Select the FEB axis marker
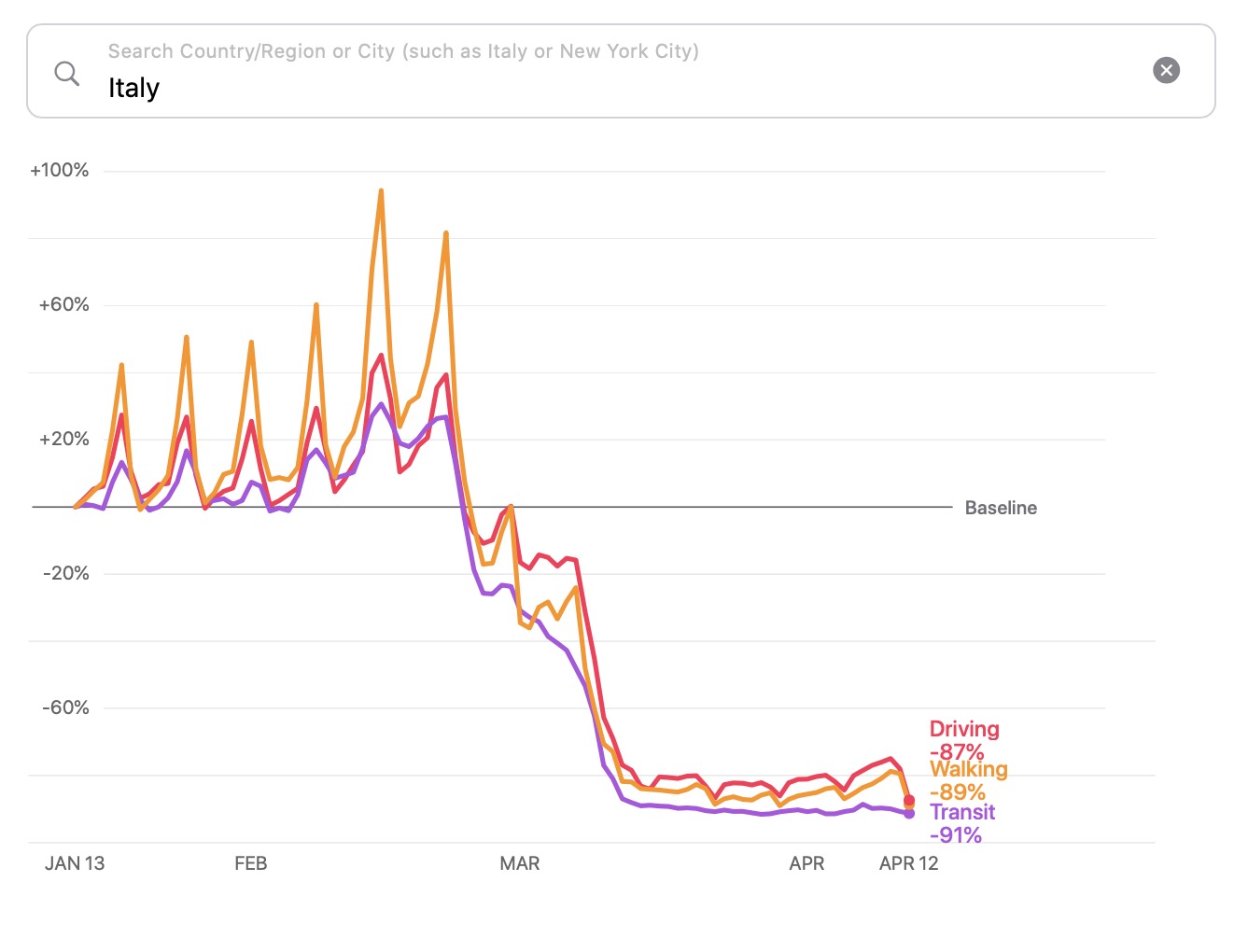This screenshot has width=1234, height=952. click(x=251, y=863)
